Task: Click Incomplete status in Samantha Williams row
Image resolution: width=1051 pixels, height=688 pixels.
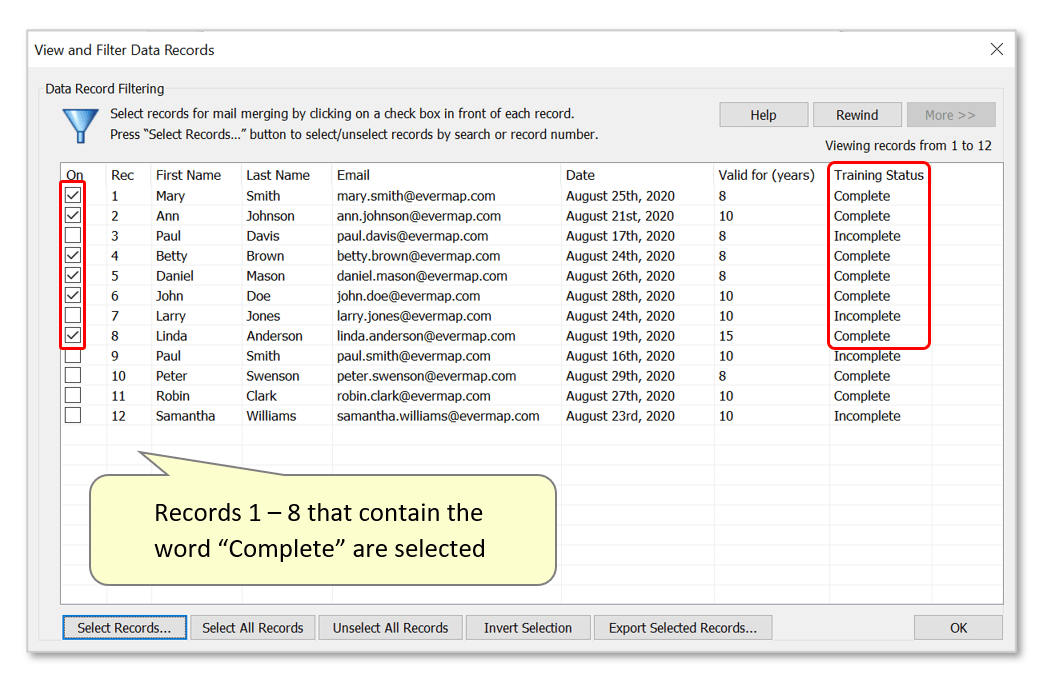Action: 867,416
